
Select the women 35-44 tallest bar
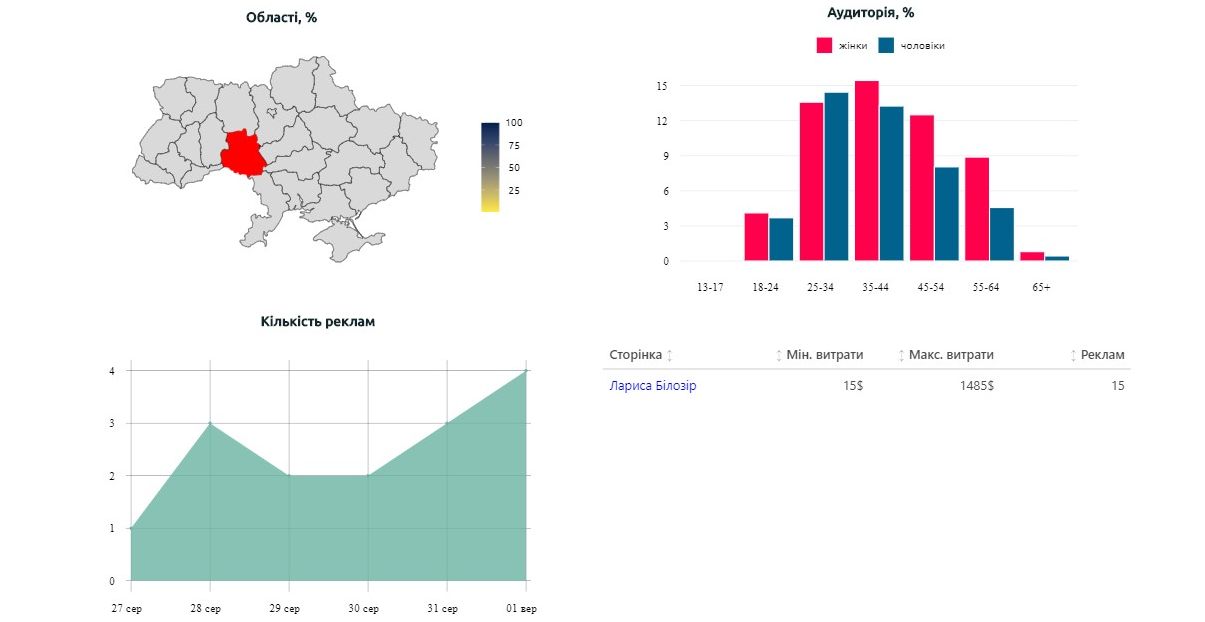pyautogui.click(x=866, y=171)
